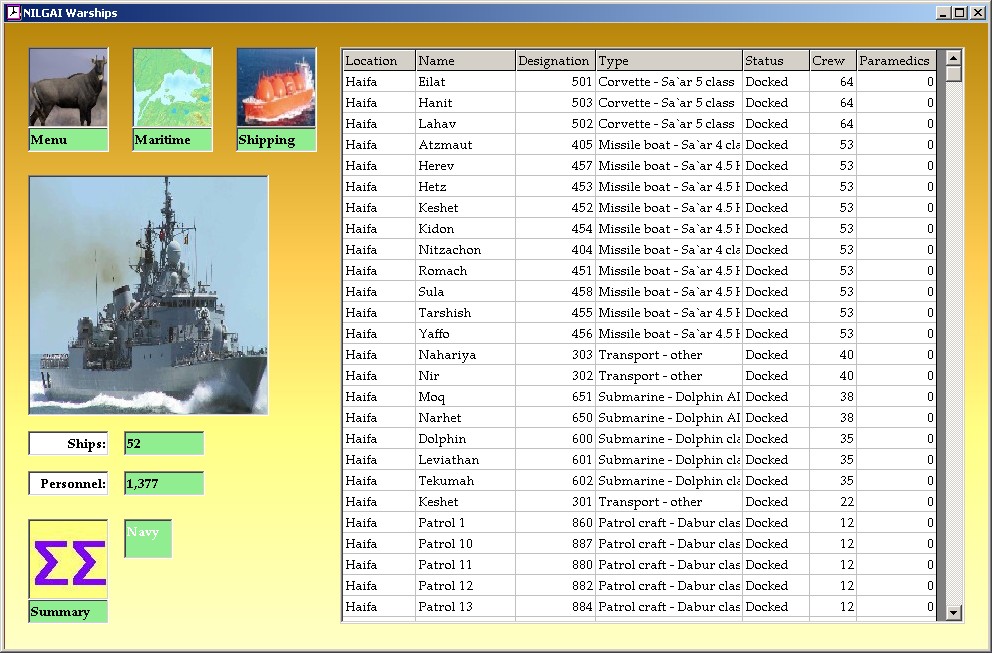Click the Paramedics column header
992x653 pixels.
[896, 61]
